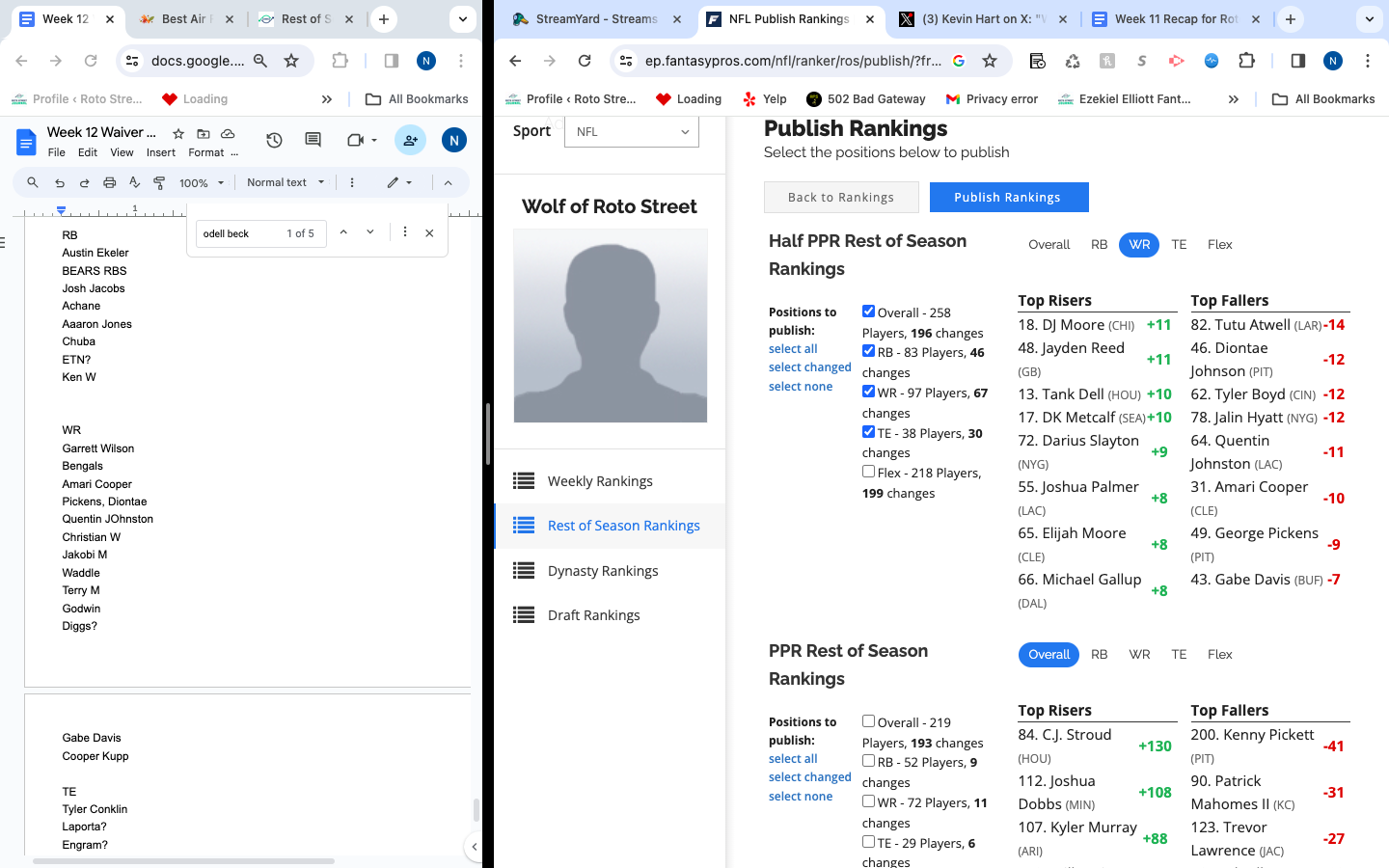Collapse the Docs menus with chevron
This screenshot has height=868, width=1389.
(x=448, y=182)
